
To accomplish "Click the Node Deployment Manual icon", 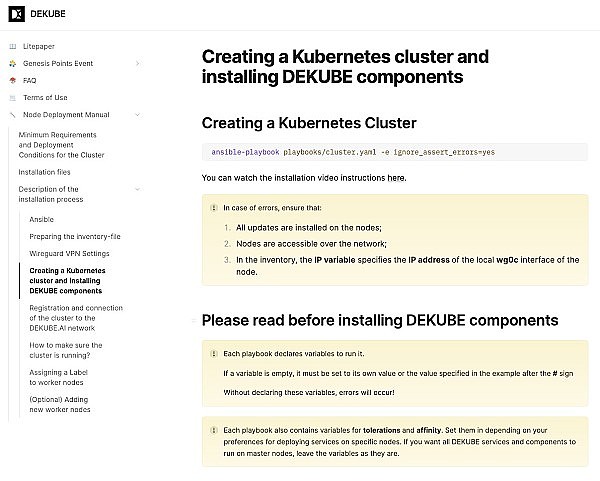I will (12, 114).
